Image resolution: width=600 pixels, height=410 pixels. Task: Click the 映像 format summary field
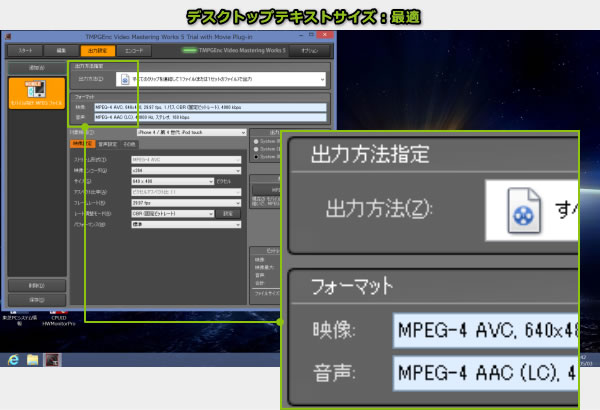pos(210,107)
